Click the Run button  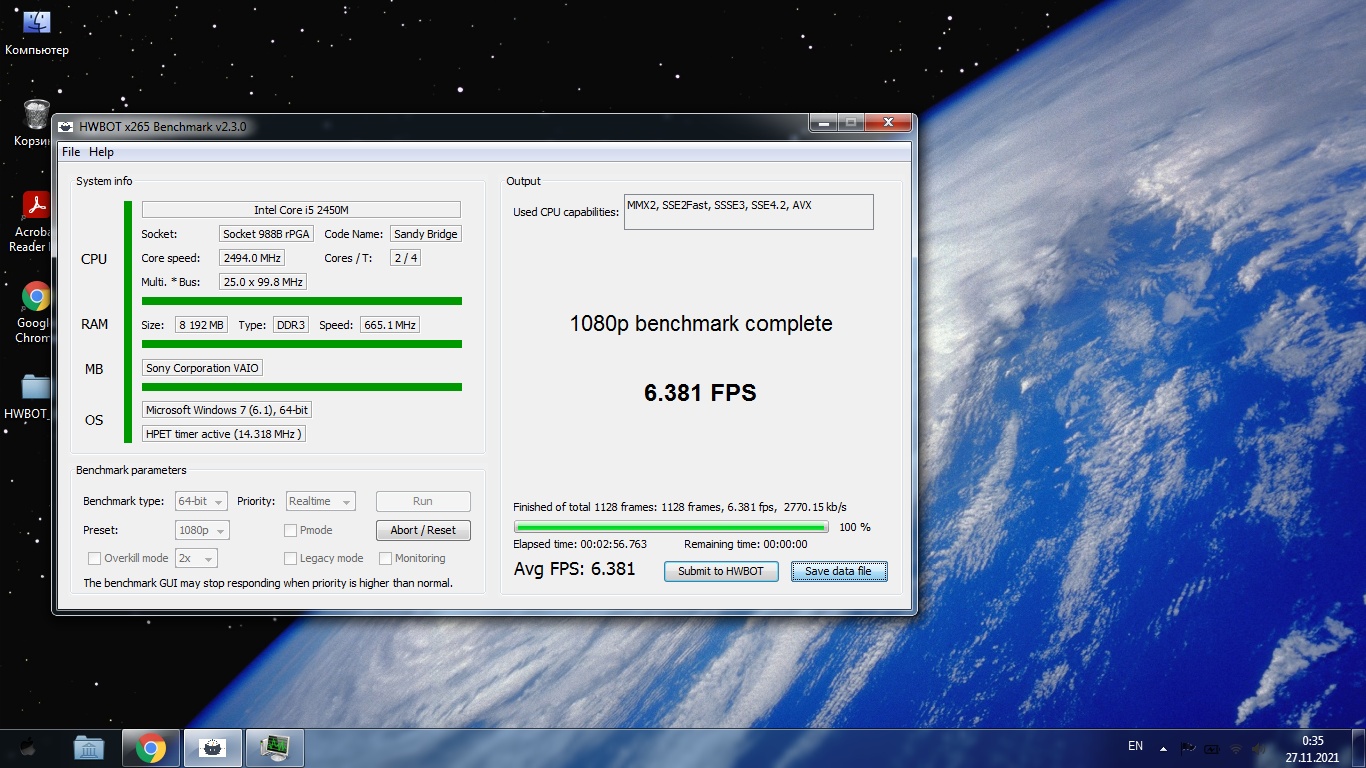423,501
